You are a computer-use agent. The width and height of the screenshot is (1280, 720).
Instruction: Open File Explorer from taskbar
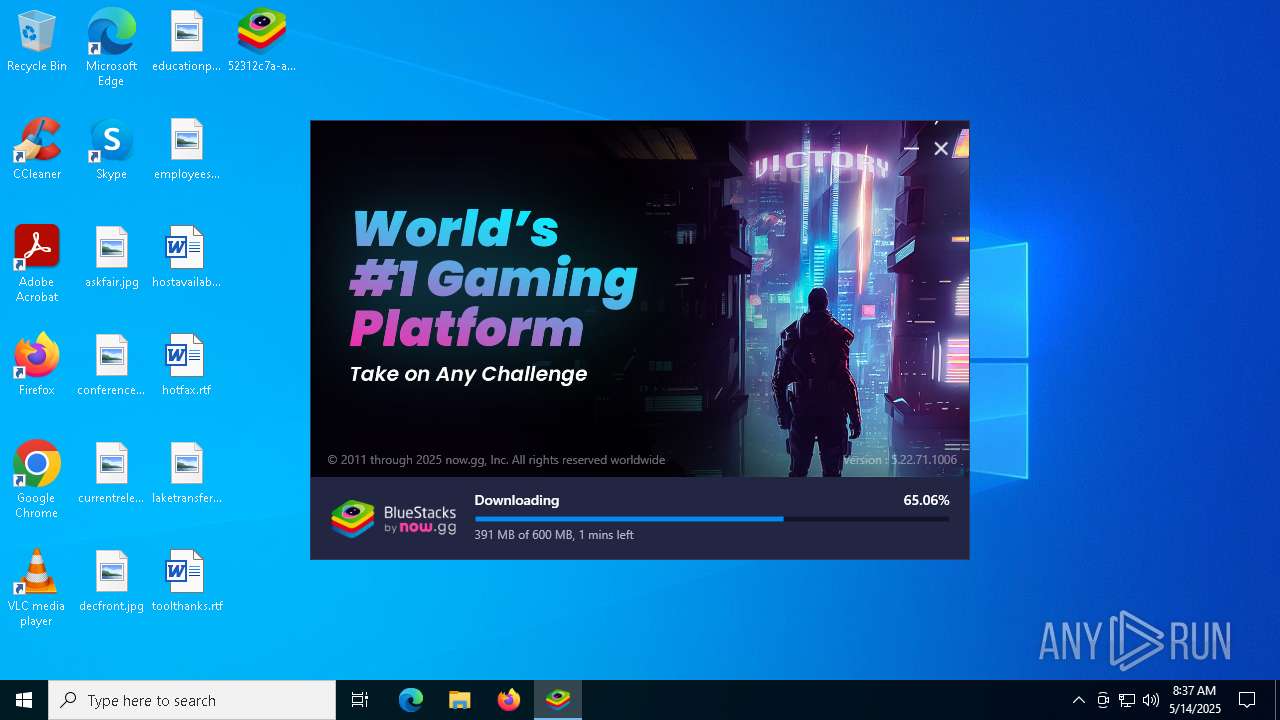[460, 700]
